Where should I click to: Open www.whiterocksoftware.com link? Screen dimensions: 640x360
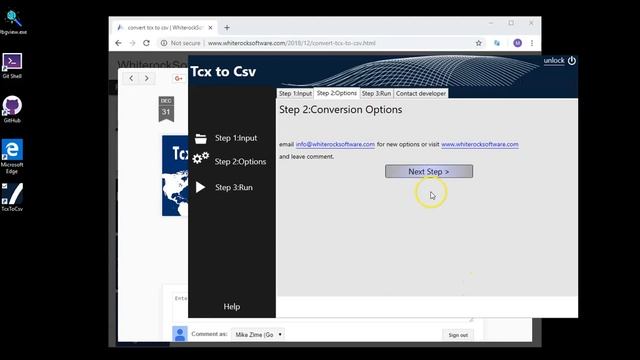(480, 144)
